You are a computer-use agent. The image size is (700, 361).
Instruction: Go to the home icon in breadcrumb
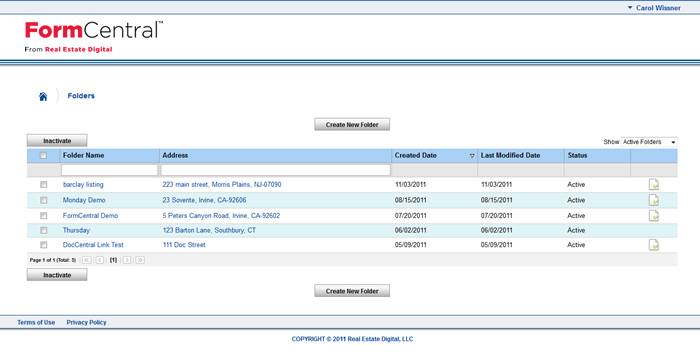coord(43,96)
